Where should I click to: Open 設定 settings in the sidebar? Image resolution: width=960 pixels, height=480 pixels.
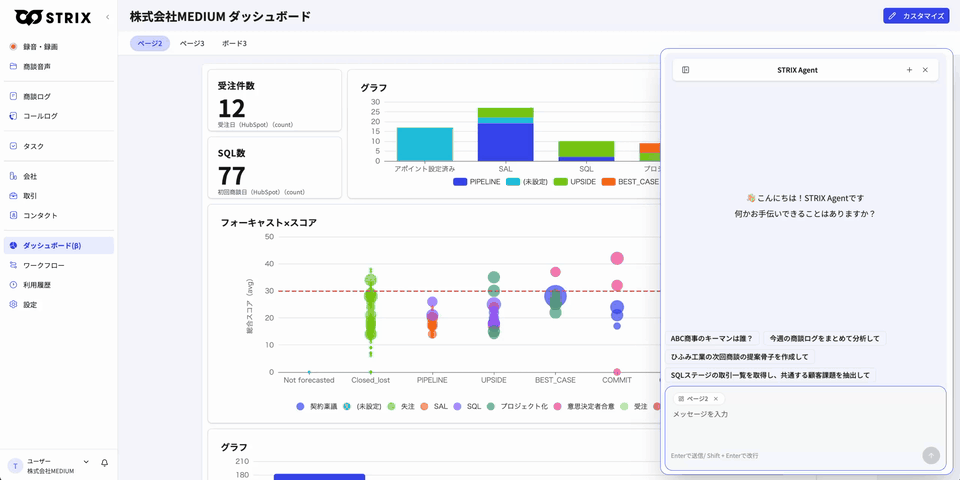[x=59, y=304]
